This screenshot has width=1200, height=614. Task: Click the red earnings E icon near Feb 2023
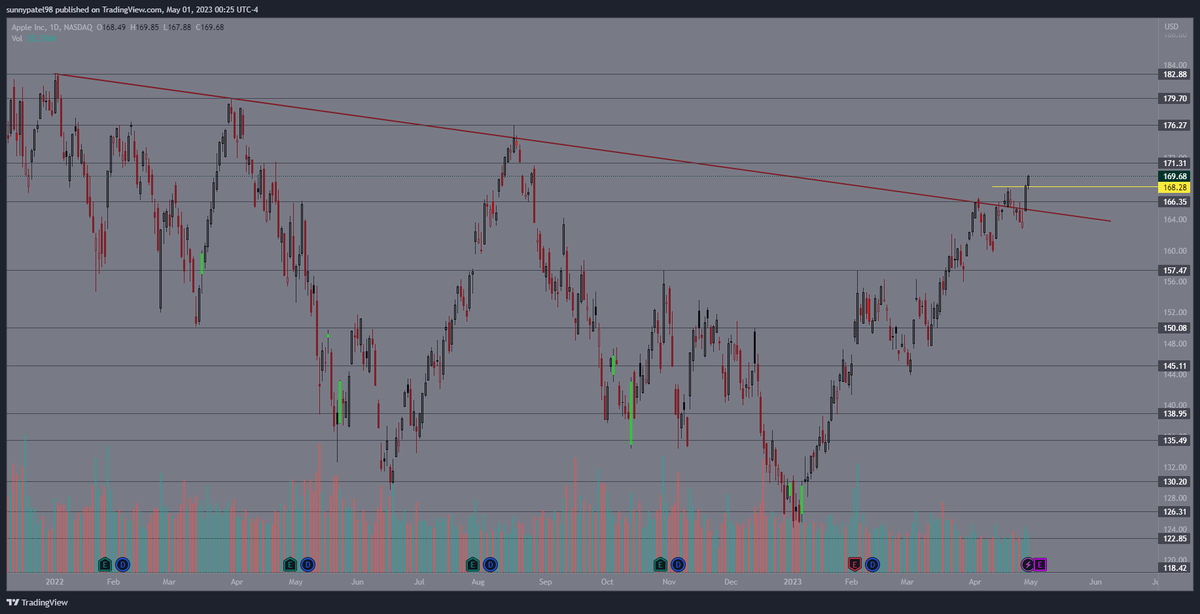[855, 564]
